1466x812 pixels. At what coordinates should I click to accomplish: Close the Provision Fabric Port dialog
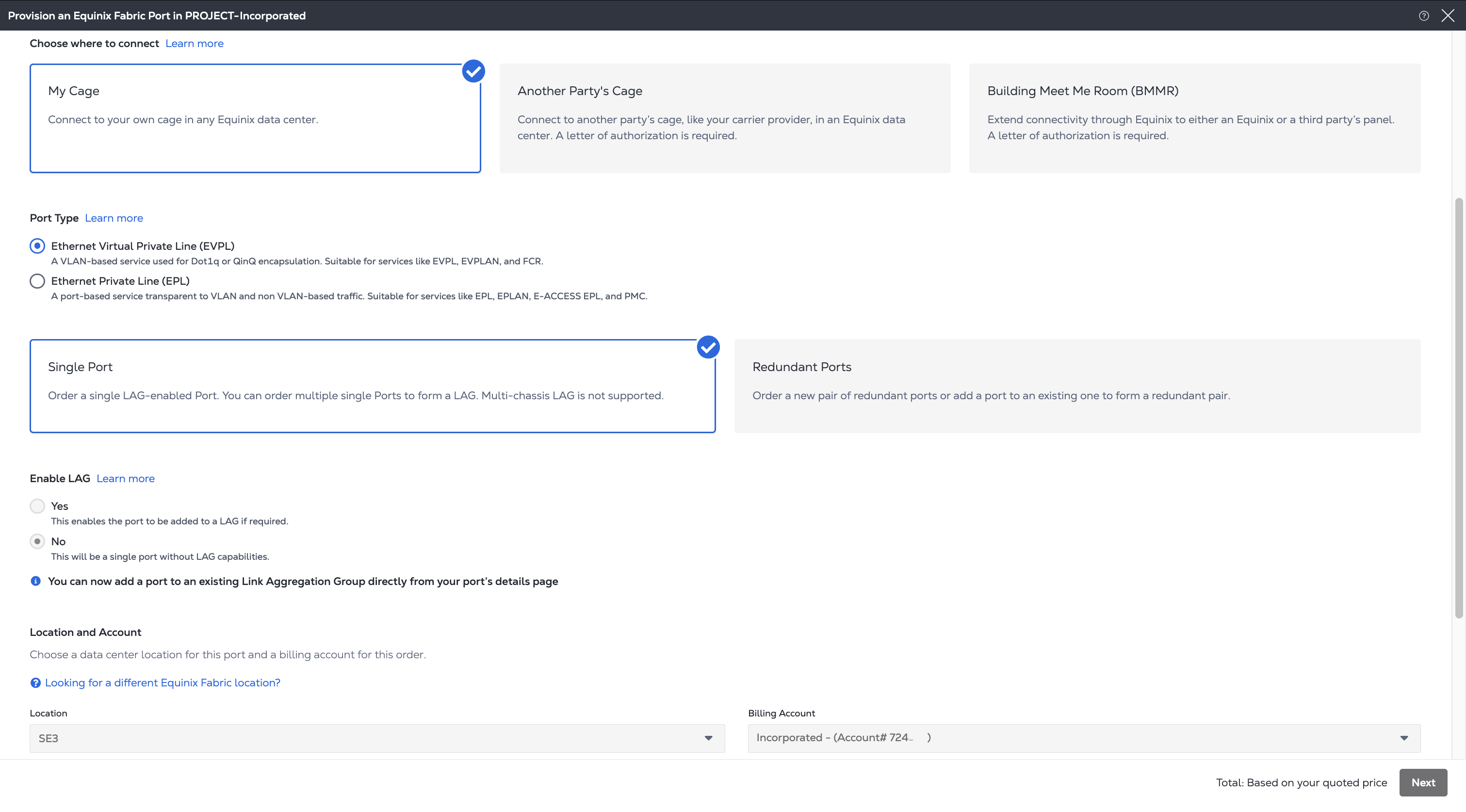(1448, 16)
